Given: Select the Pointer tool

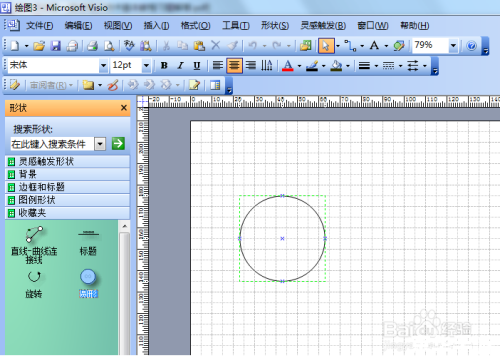Looking at the screenshot, I should 326,46.
